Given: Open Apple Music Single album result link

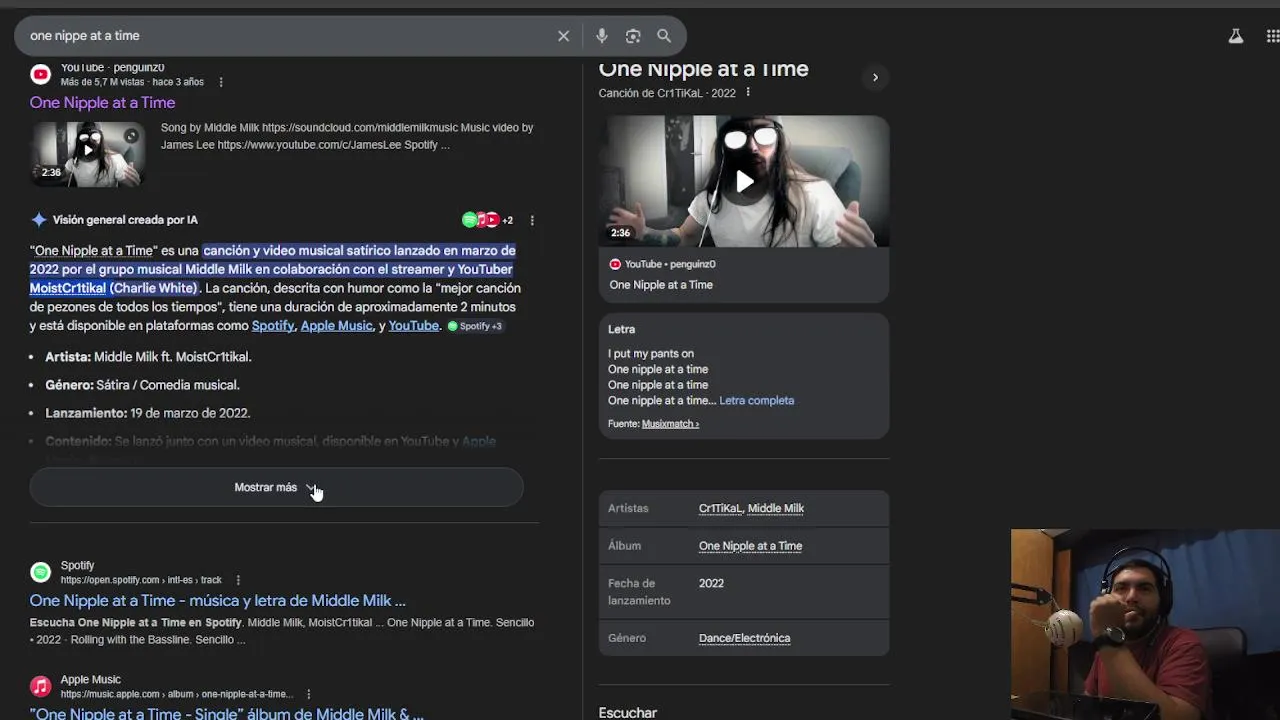Looking at the screenshot, I should click(x=226, y=714).
